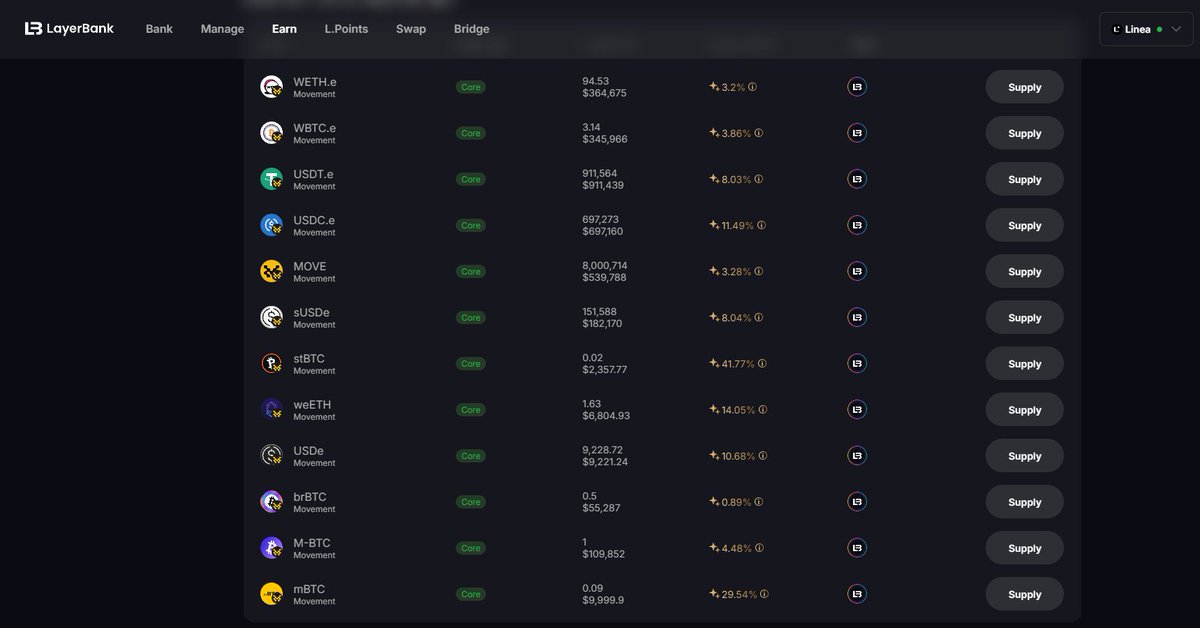Click the 697,273 USDC.e amount
Viewport: 1200px width, 628px height.
[x=600, y=219]
